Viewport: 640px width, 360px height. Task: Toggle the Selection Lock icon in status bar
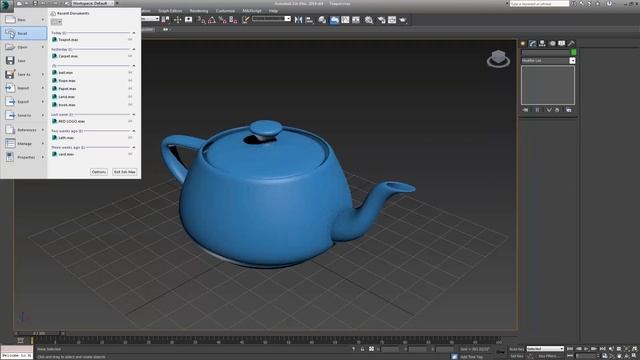pos(362,349)
